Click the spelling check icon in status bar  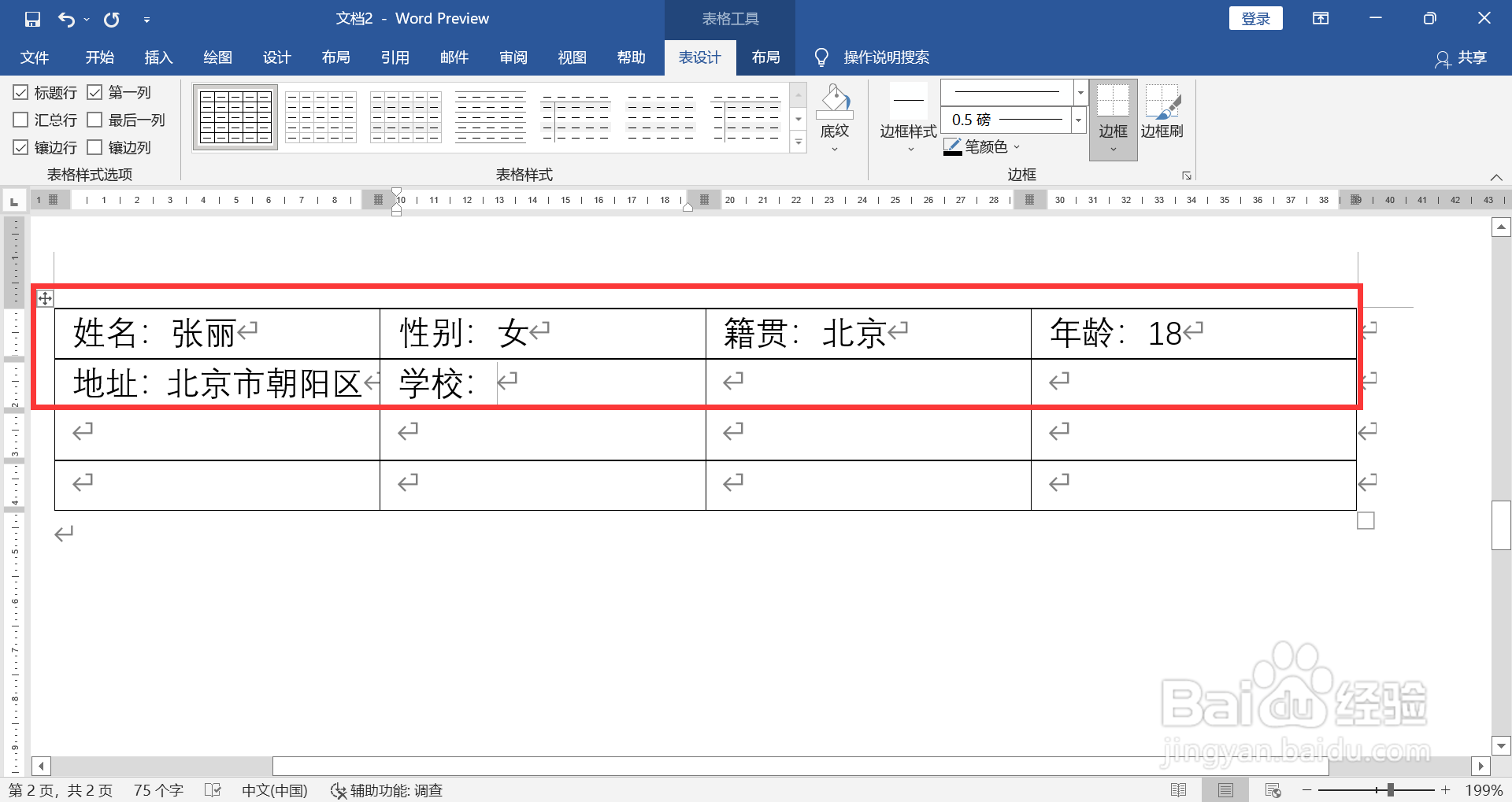213,790
